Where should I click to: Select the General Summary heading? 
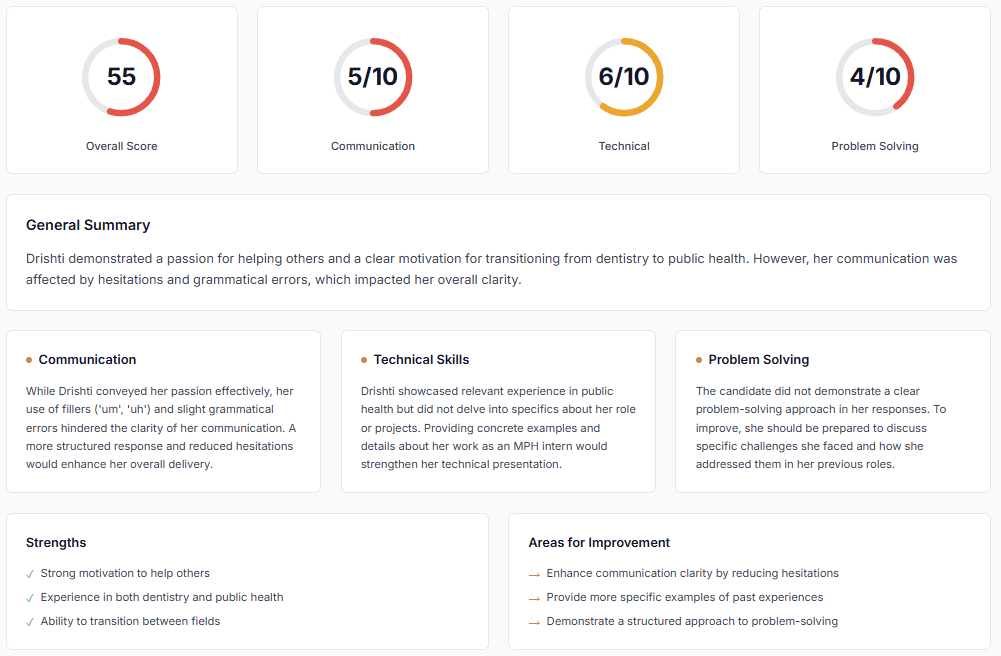point(88,225)
